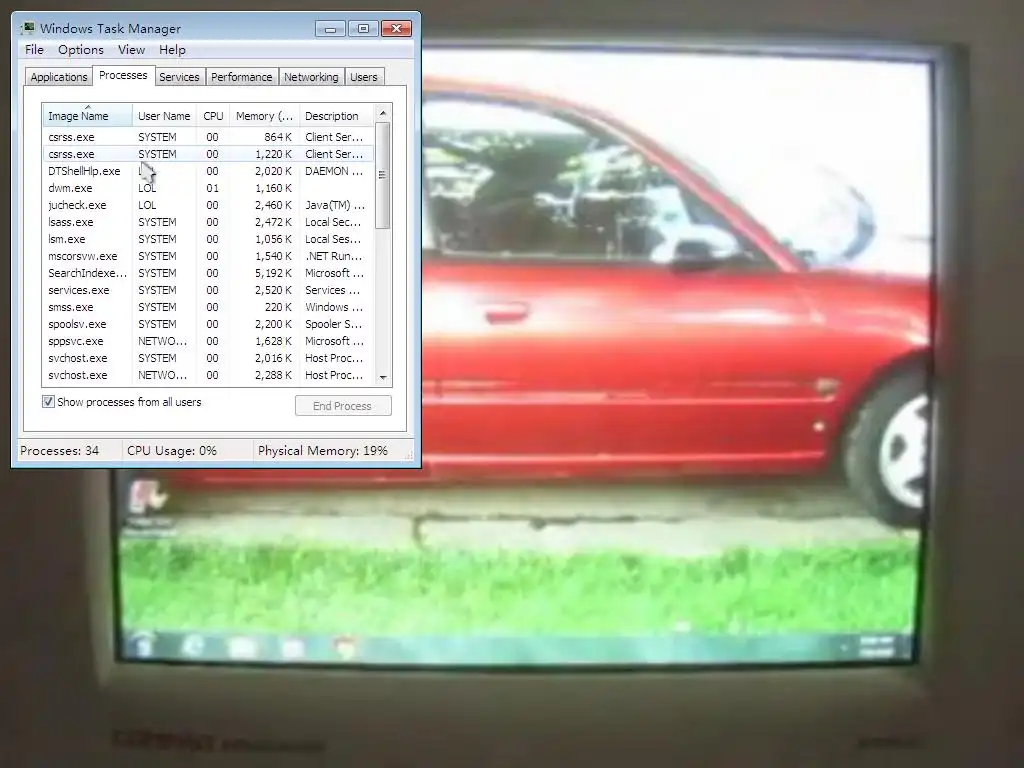
Task: Click the Task Manager title bar icon
Action: (x=27, y=28)
